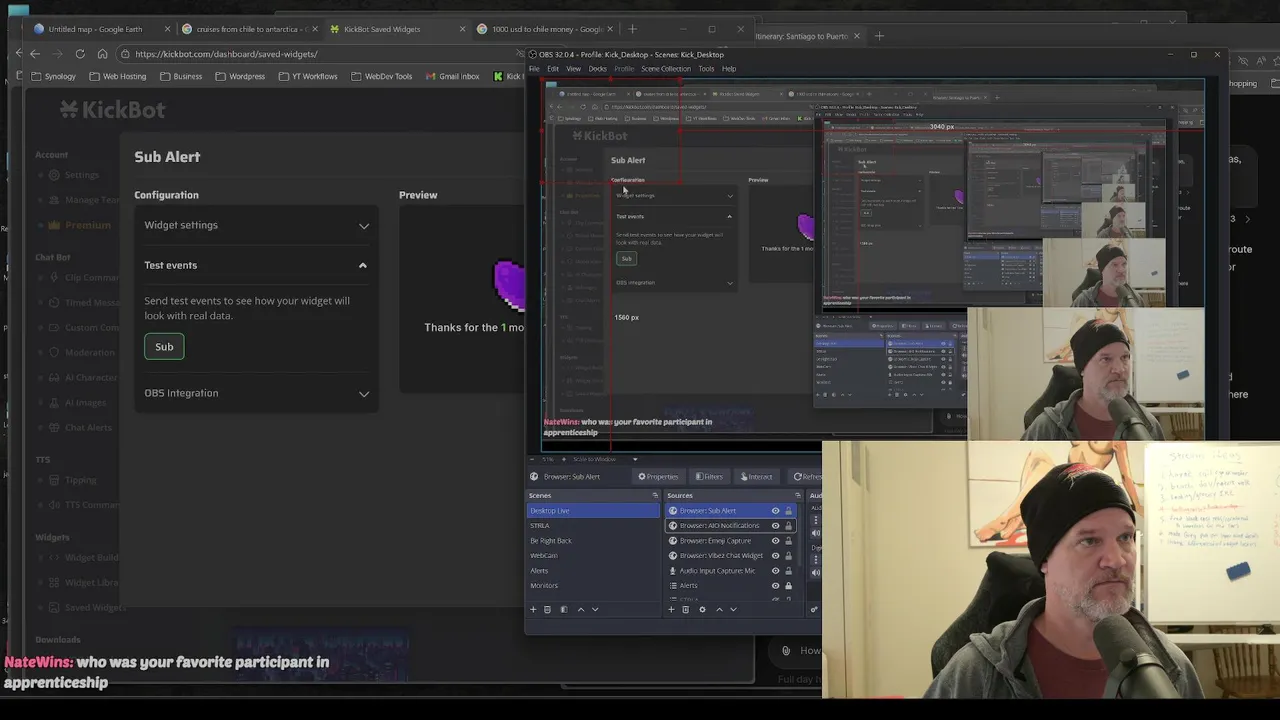Open the browser home page
This screenshot has width=1280, height=720.
[x=102, y=54]
